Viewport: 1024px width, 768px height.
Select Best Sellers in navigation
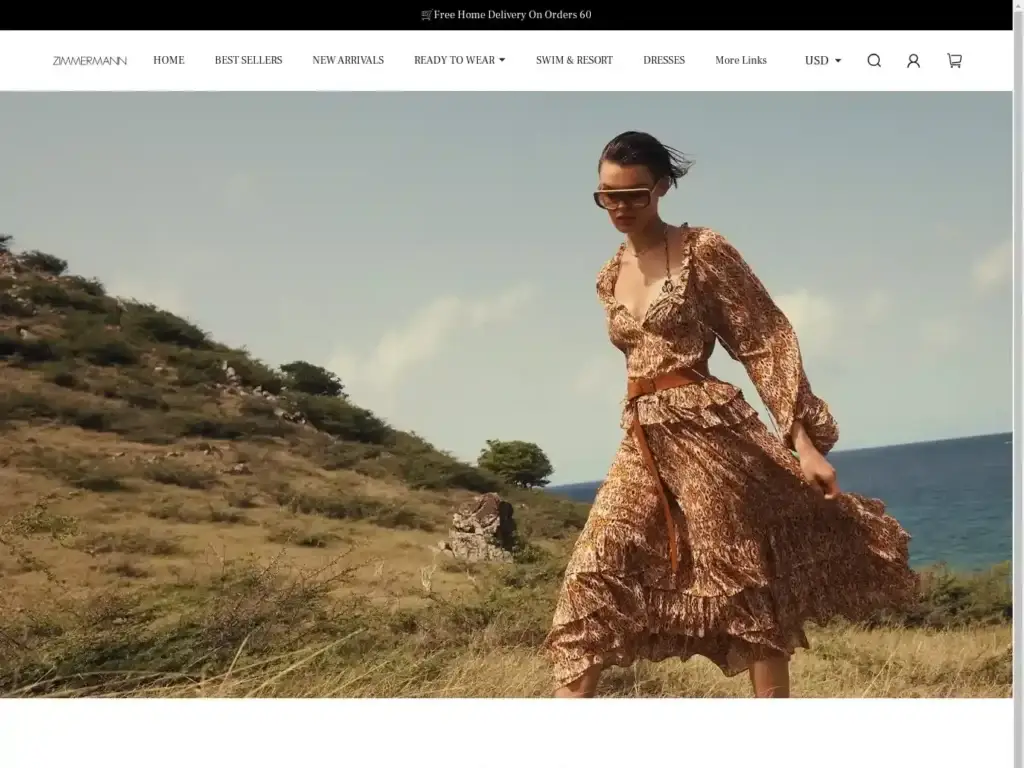248,61
